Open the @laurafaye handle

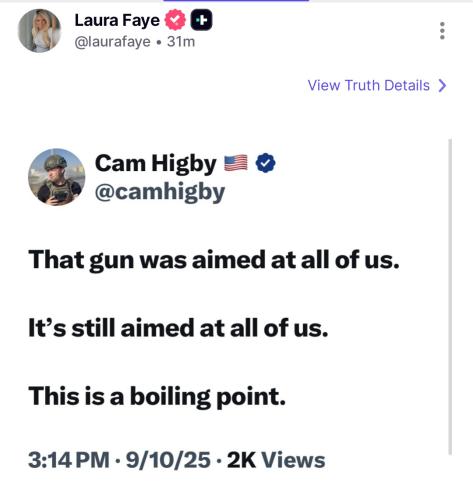pyautogui.click(x=112, y=42)
